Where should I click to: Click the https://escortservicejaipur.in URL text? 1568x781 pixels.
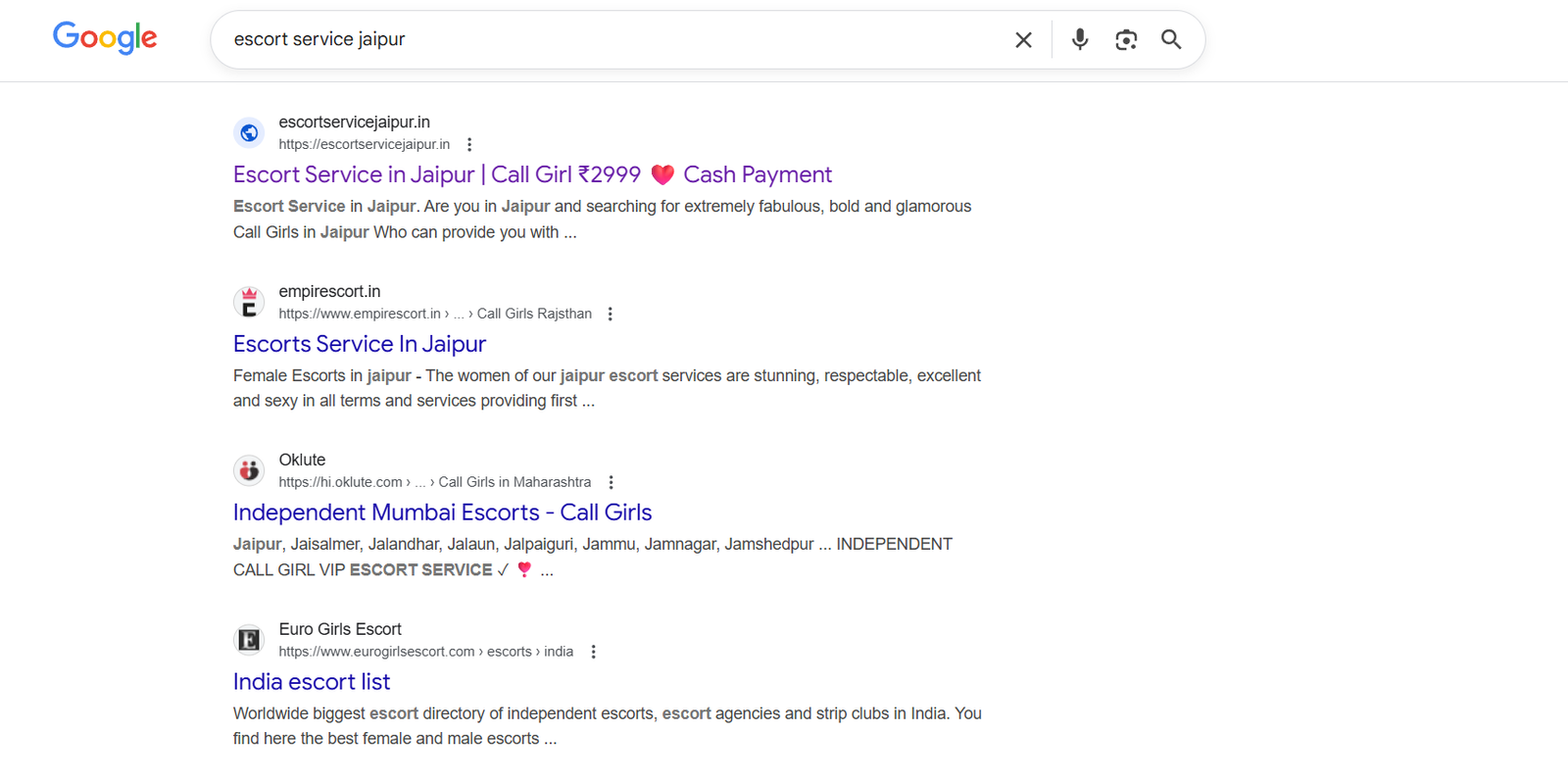tap(365, 145)
